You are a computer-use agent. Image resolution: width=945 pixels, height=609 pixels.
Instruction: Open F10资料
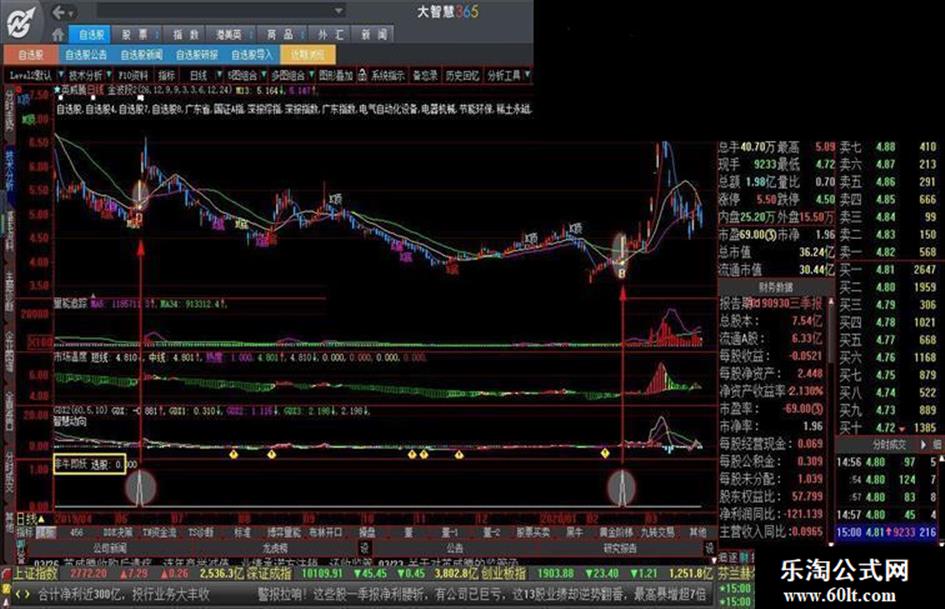pyautogui.click(x=133, y=75)
